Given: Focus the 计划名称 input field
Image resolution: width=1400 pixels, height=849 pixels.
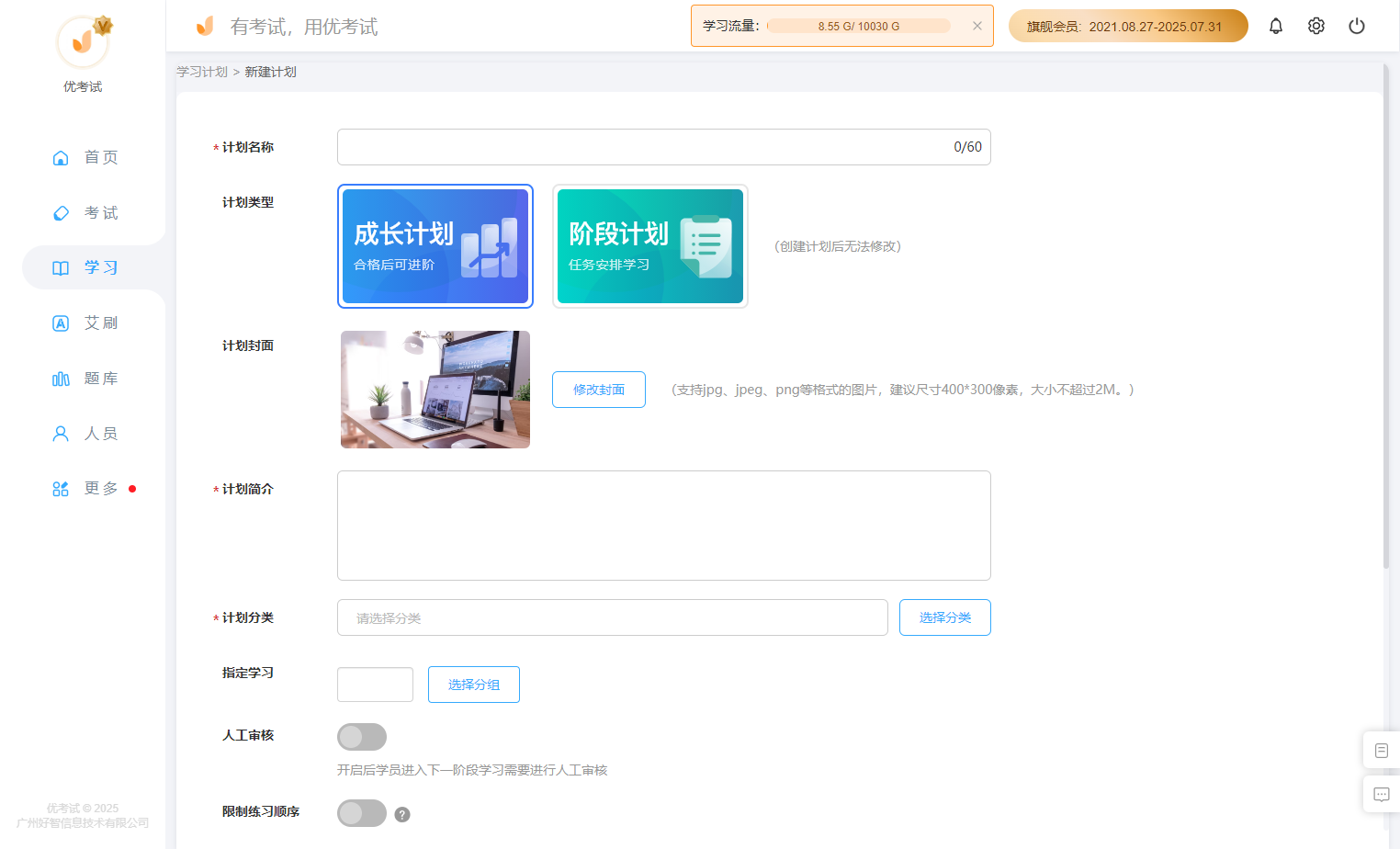Looking at the screenshot, I should coord(664,147).
